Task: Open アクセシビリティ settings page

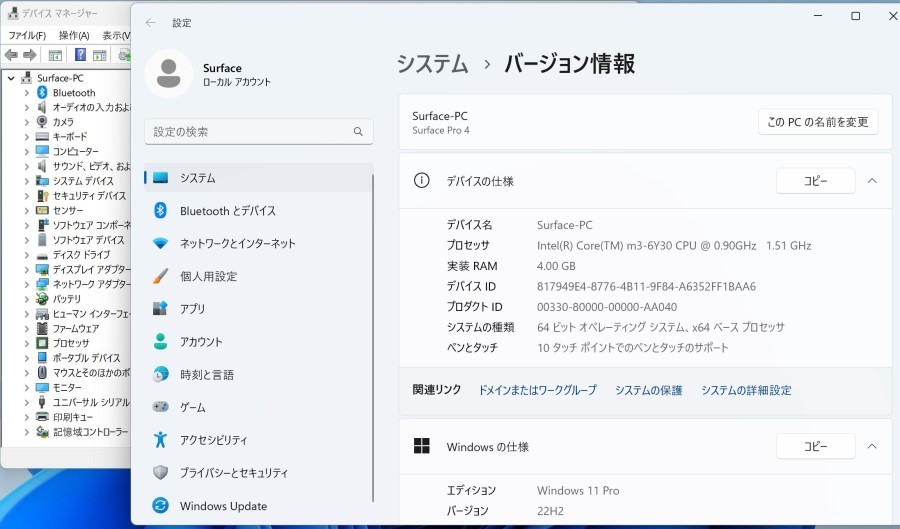Action: point(258,440)
